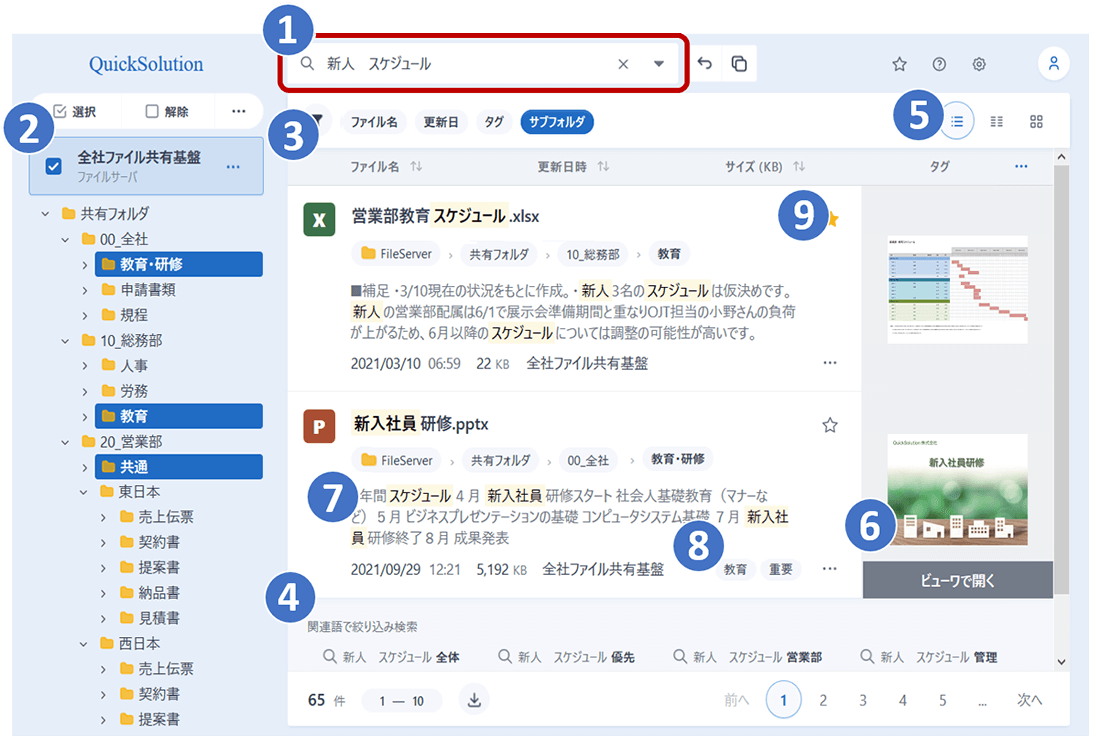The width and height of the screenshot is (1100, 737).
Task: Collapse the 西日本 folder node
Action: [83, 644]
